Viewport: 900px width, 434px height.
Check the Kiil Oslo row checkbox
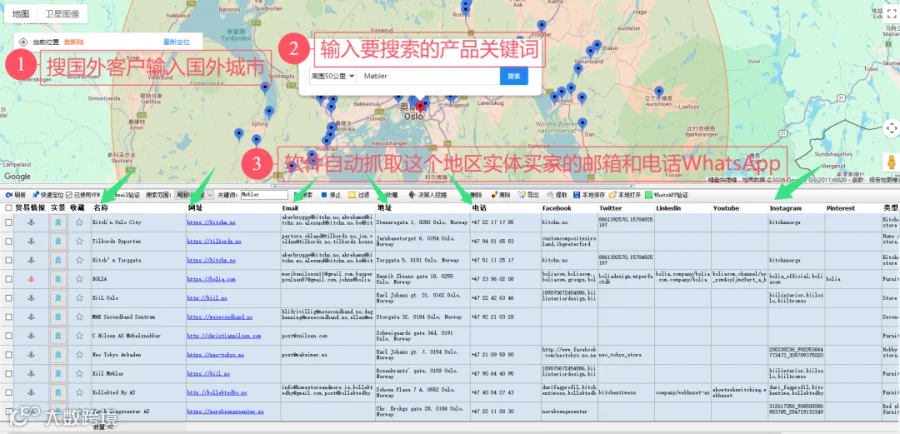tap(9, 298)
